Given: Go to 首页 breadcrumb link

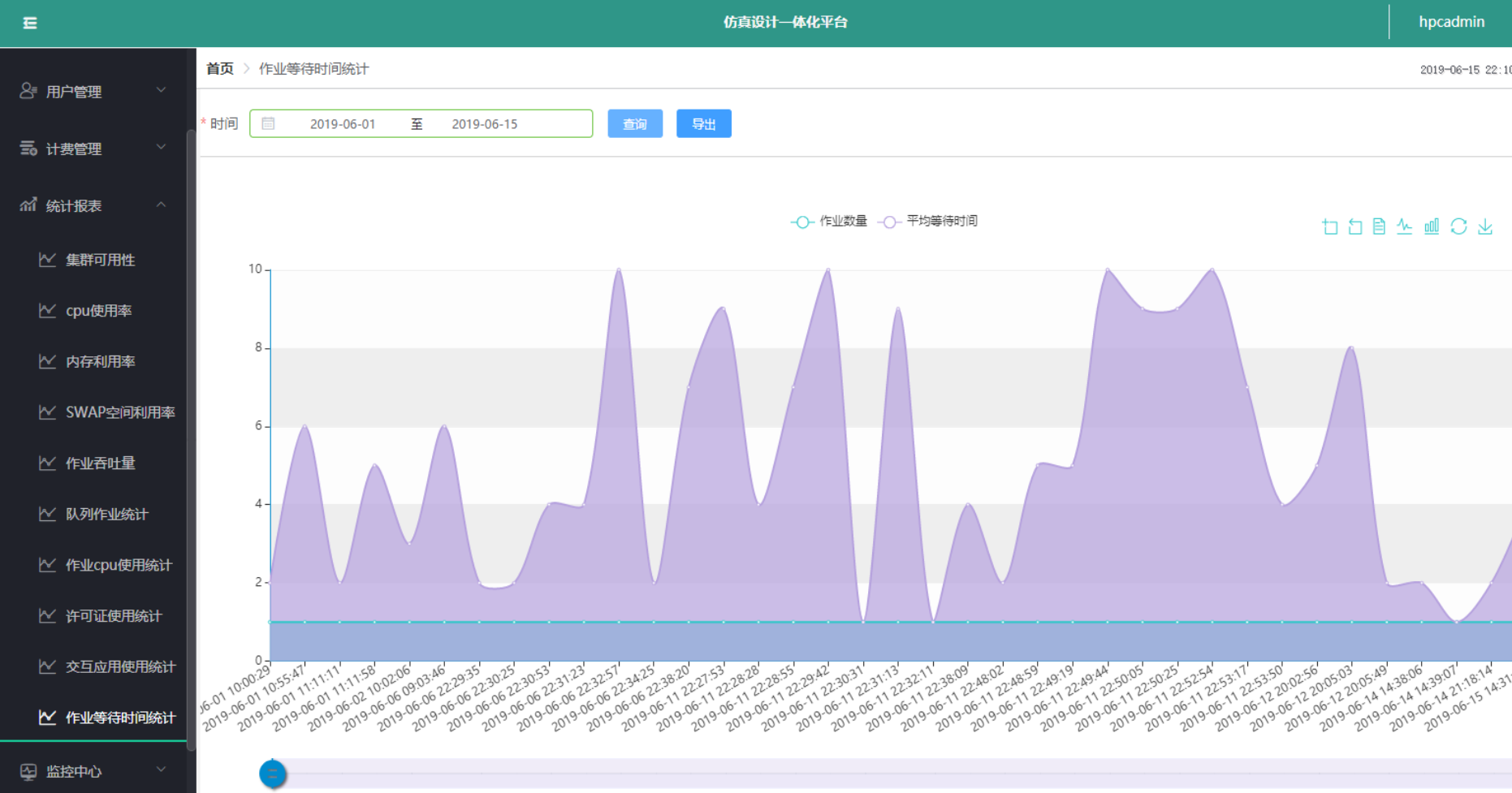Looking at the screenshot, I should click(220, 69).
